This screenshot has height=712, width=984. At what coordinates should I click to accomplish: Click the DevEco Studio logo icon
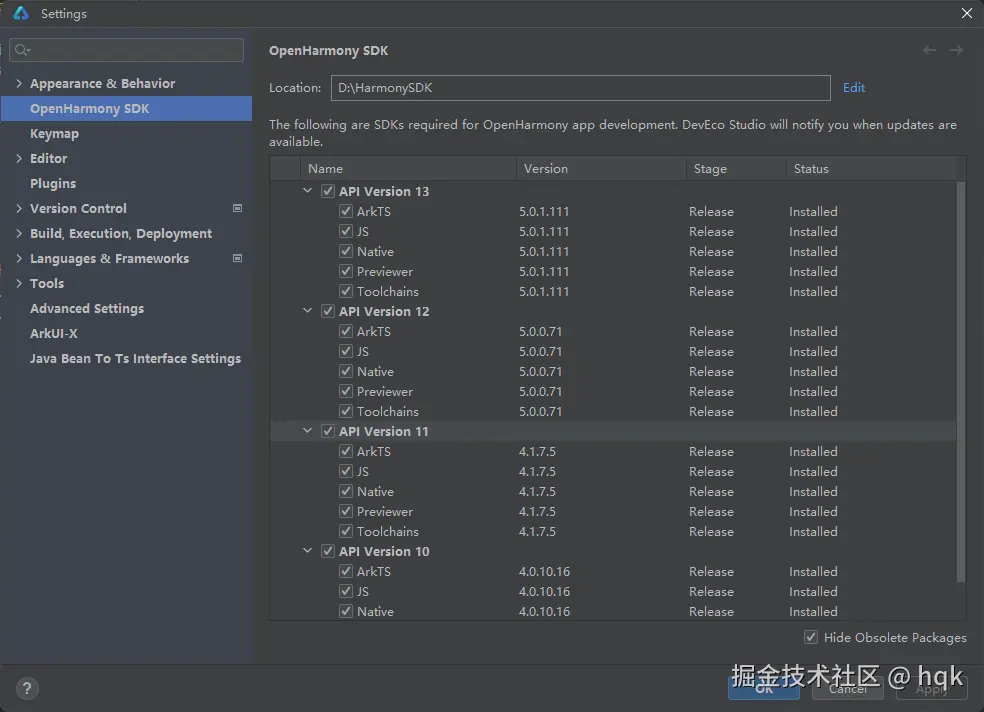(x=21, y=13)
